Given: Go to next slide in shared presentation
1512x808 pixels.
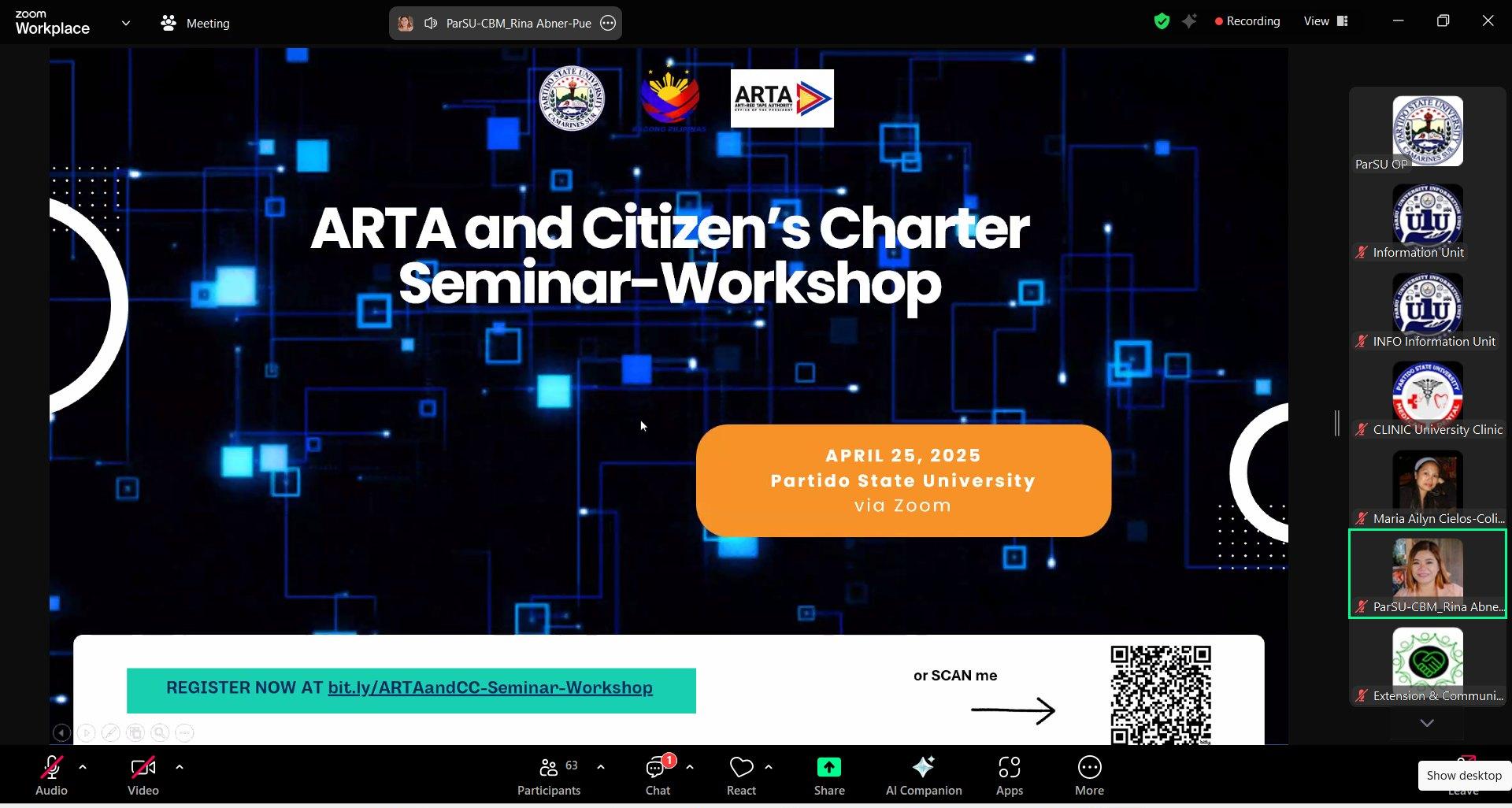Looking at the screenshot, I should coord(87,733).
